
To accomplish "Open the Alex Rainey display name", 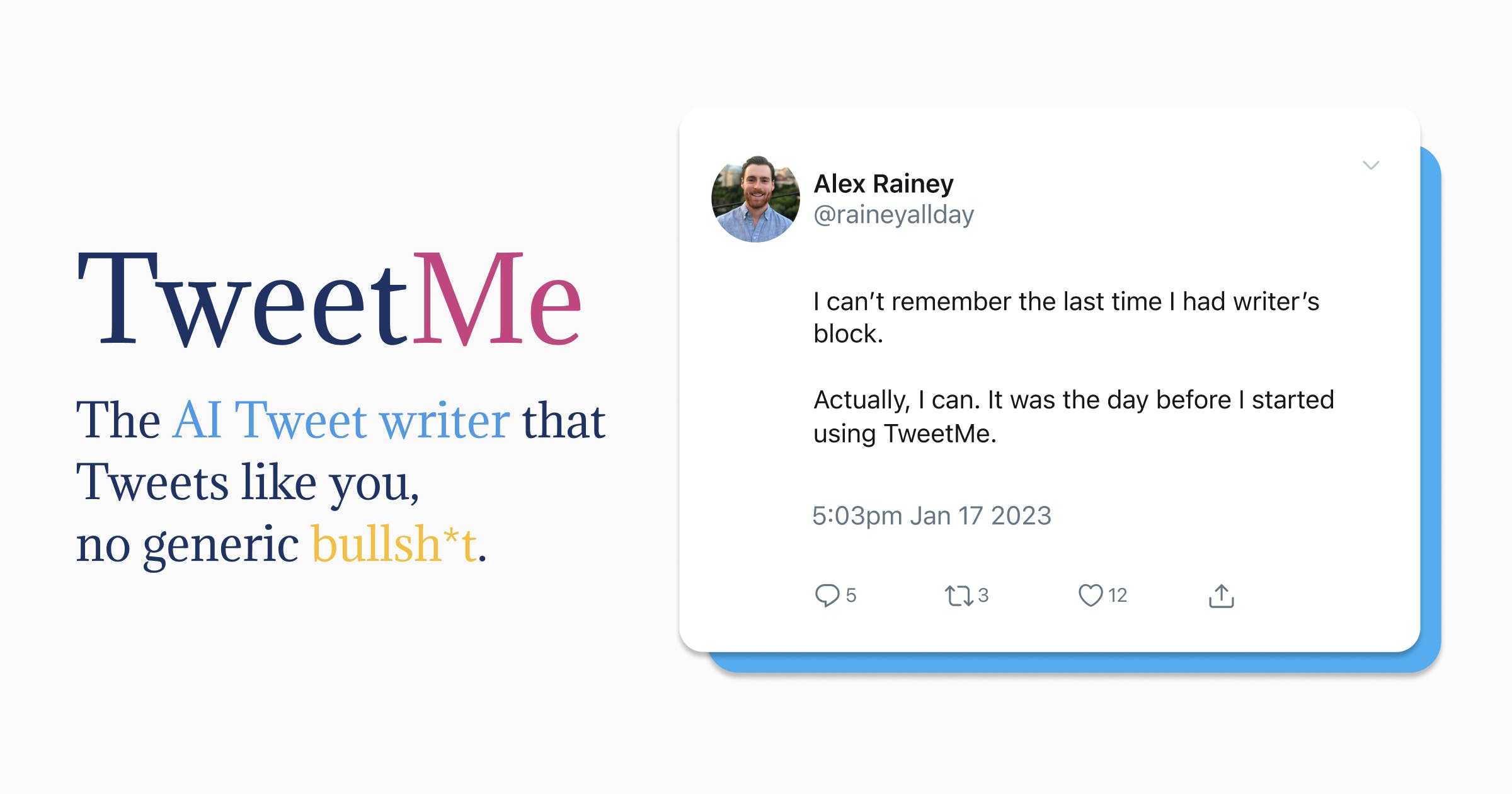I will 883,184.
